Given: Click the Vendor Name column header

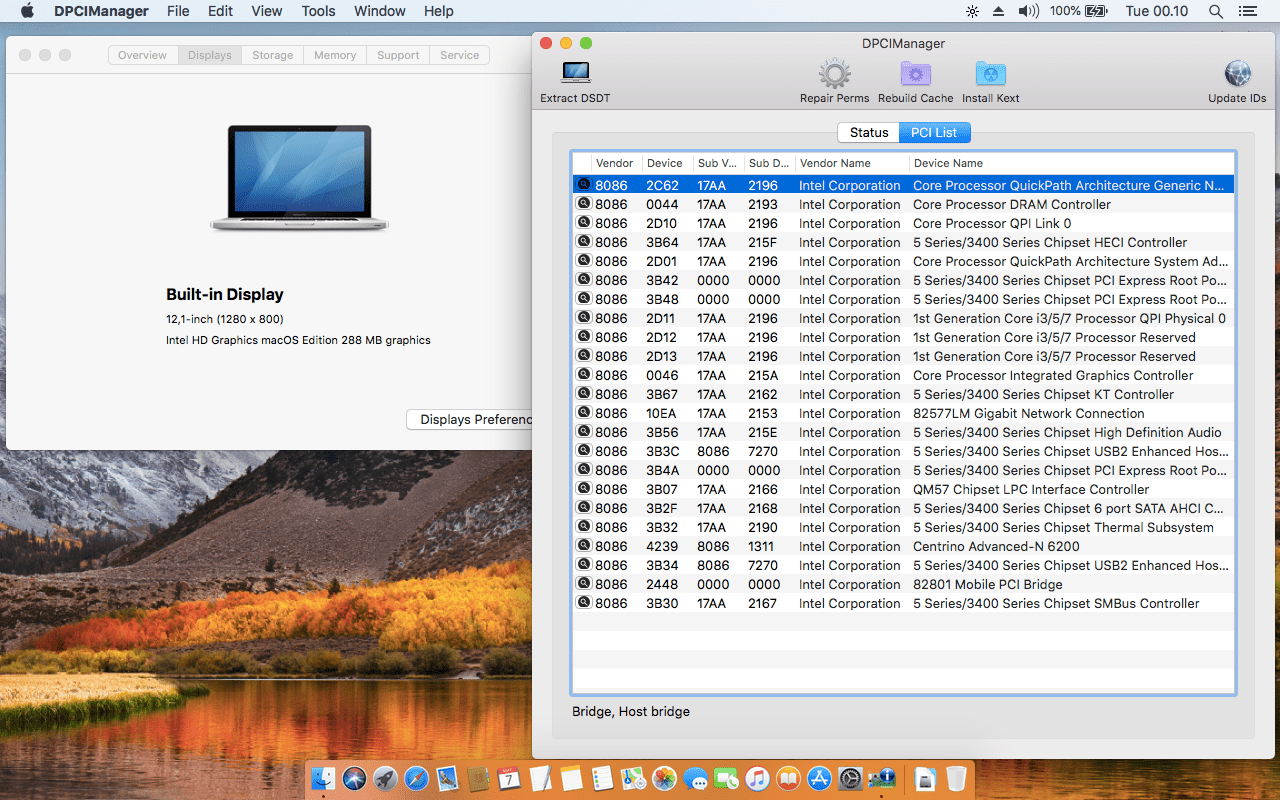Looking at the screenshot, I should click(852, 163).
